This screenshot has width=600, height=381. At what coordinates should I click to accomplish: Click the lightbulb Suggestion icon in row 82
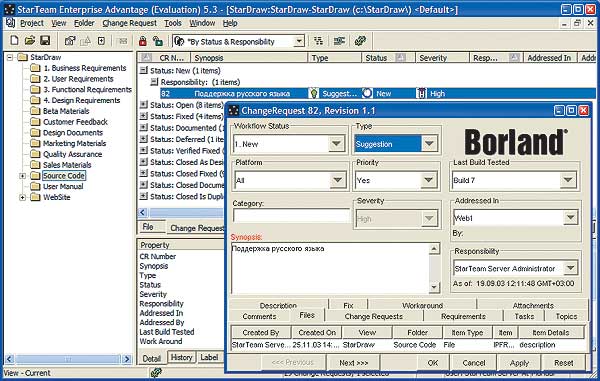point(314,93)
